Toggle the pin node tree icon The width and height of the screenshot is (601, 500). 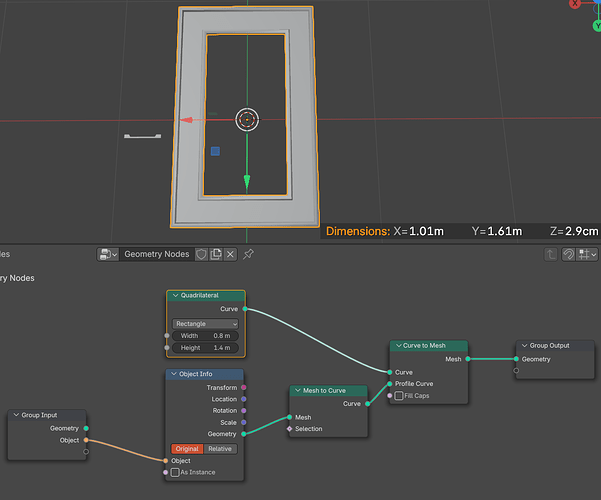[248, 254]
